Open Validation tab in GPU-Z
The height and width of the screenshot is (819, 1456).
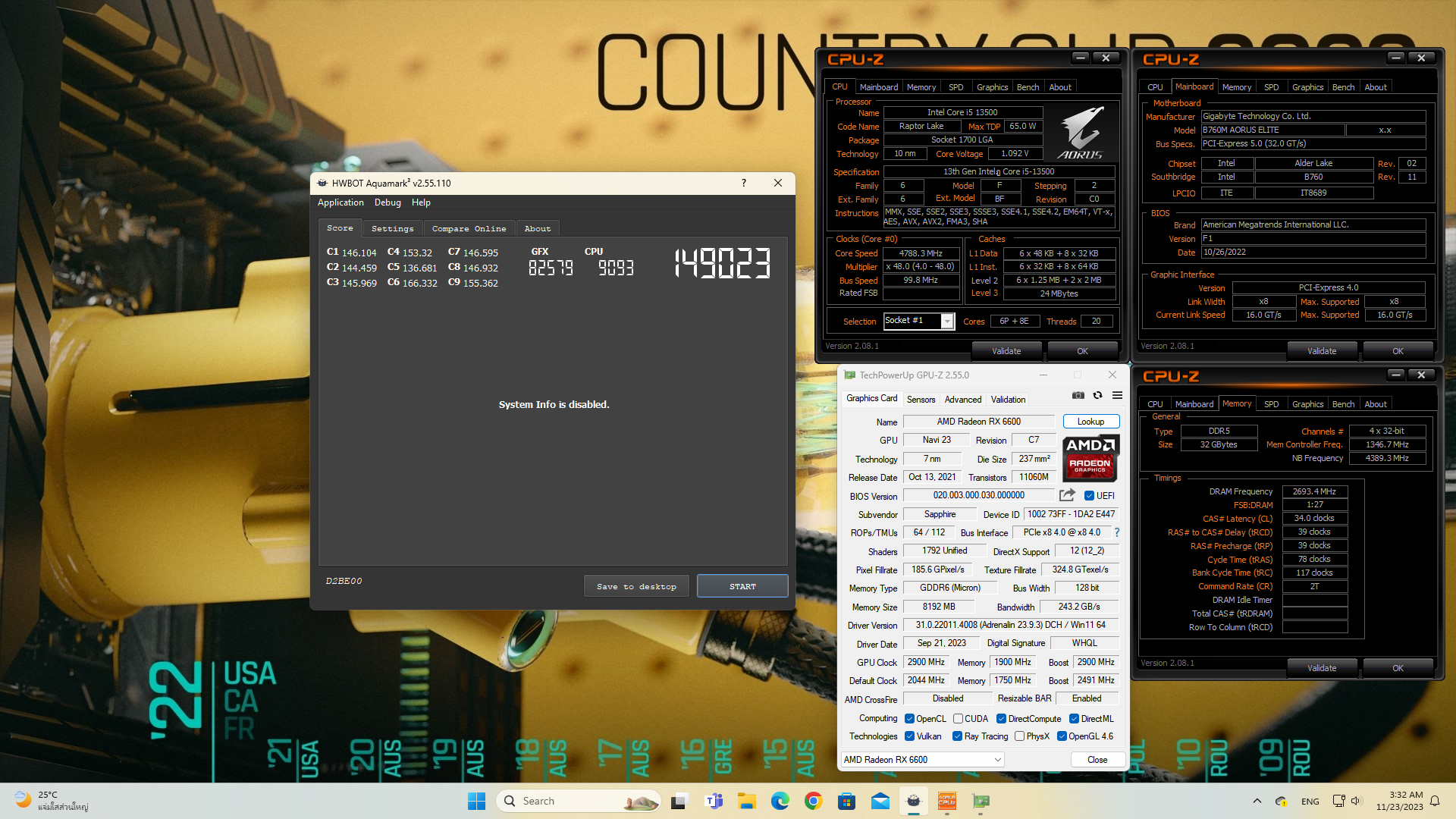(x=1008, y=400)
